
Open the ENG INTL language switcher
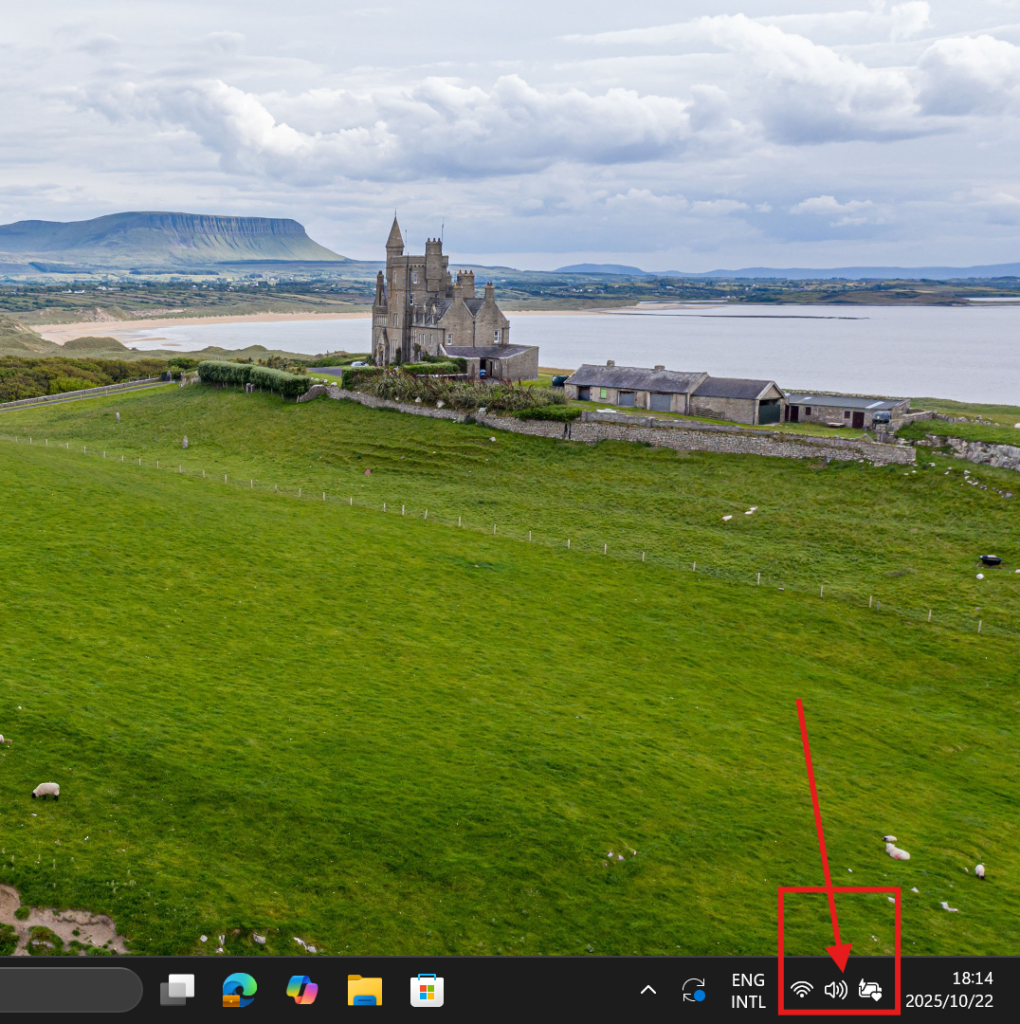coord(748,990)
